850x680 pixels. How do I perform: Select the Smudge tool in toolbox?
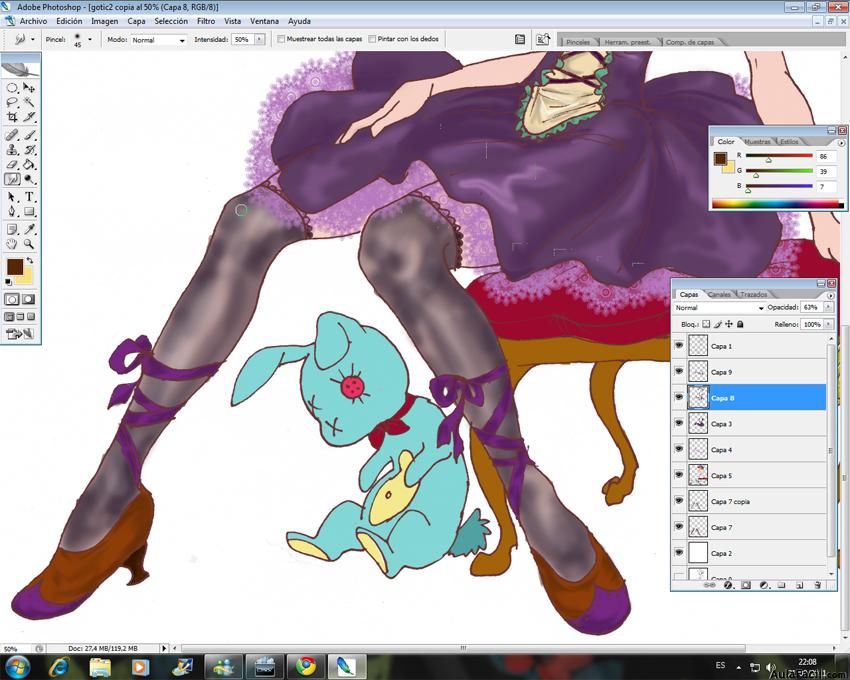tap(12, 179)
